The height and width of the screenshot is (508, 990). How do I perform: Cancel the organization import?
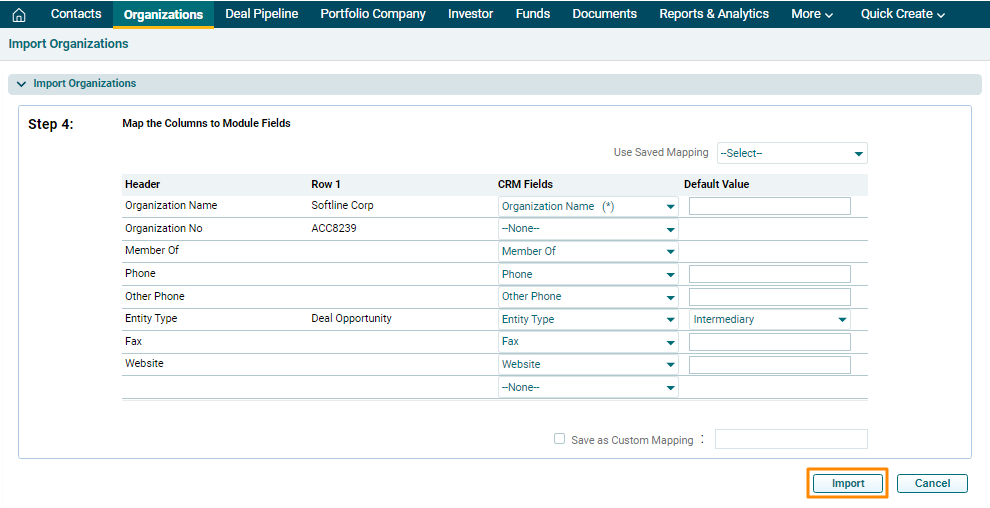pyautogui.click(x=932, y=484)
